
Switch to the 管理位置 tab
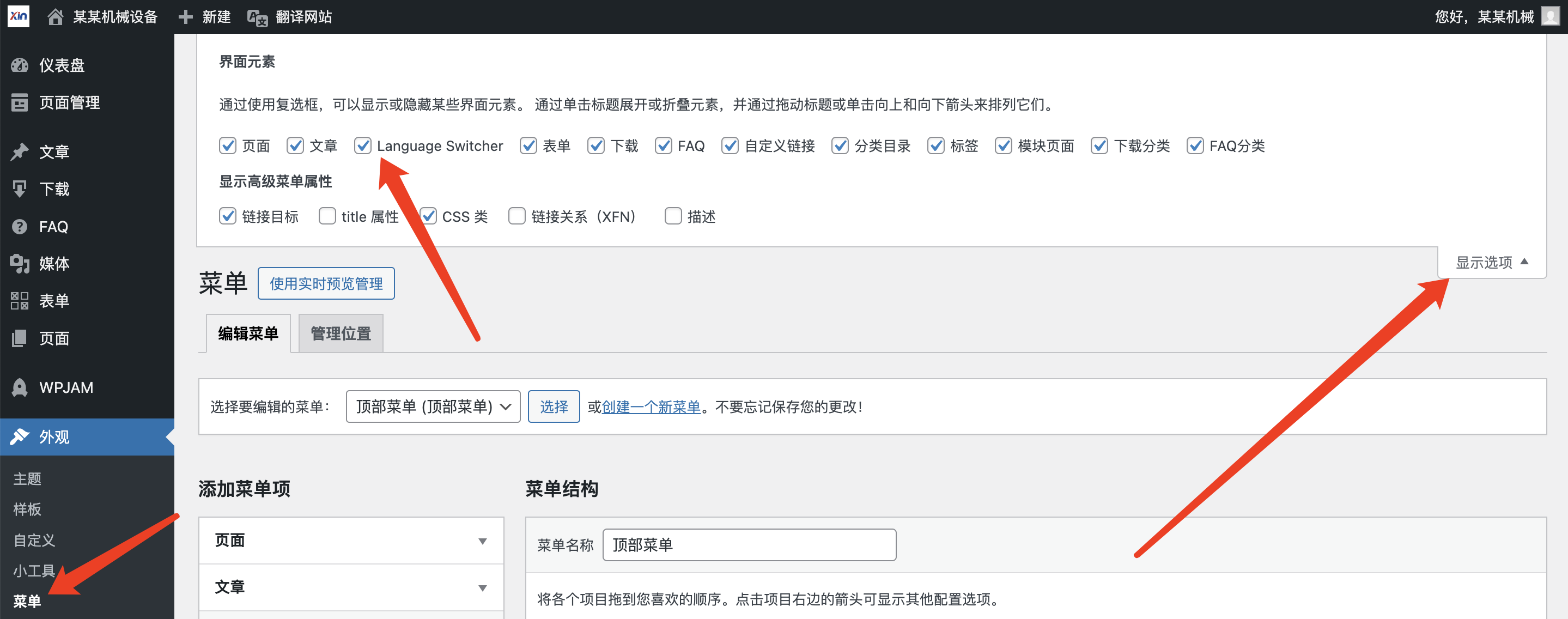pos(341,333)
